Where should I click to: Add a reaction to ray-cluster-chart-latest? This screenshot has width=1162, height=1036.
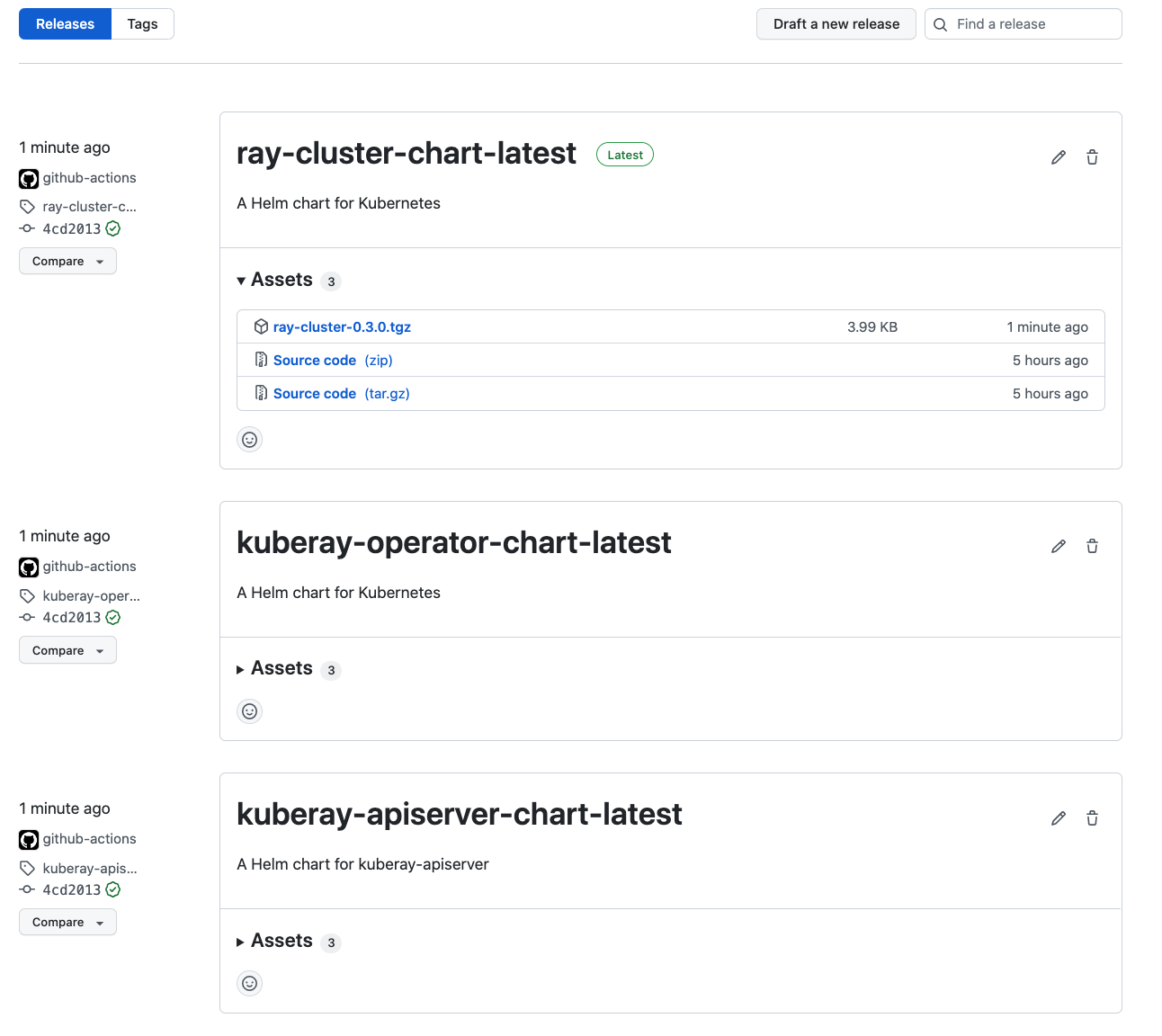(x=249, y=439)
